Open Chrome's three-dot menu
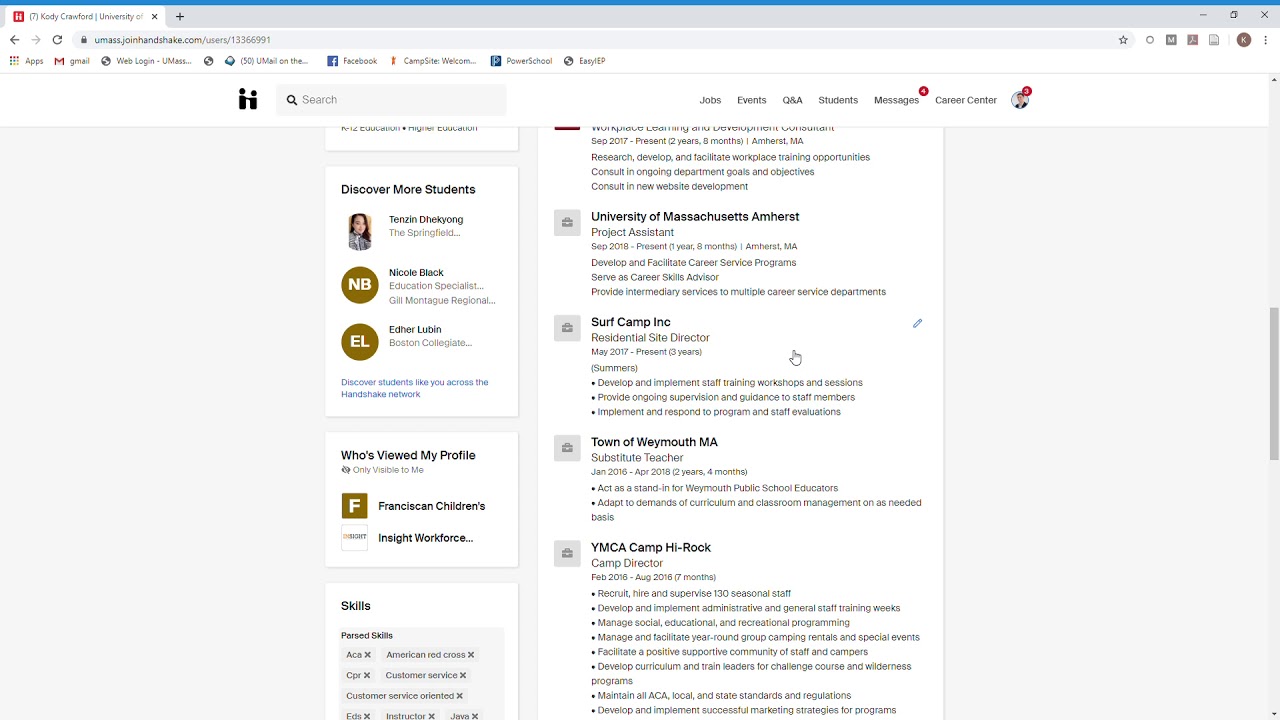Screen dimensions: 1280x720 tap(1265, 40)
